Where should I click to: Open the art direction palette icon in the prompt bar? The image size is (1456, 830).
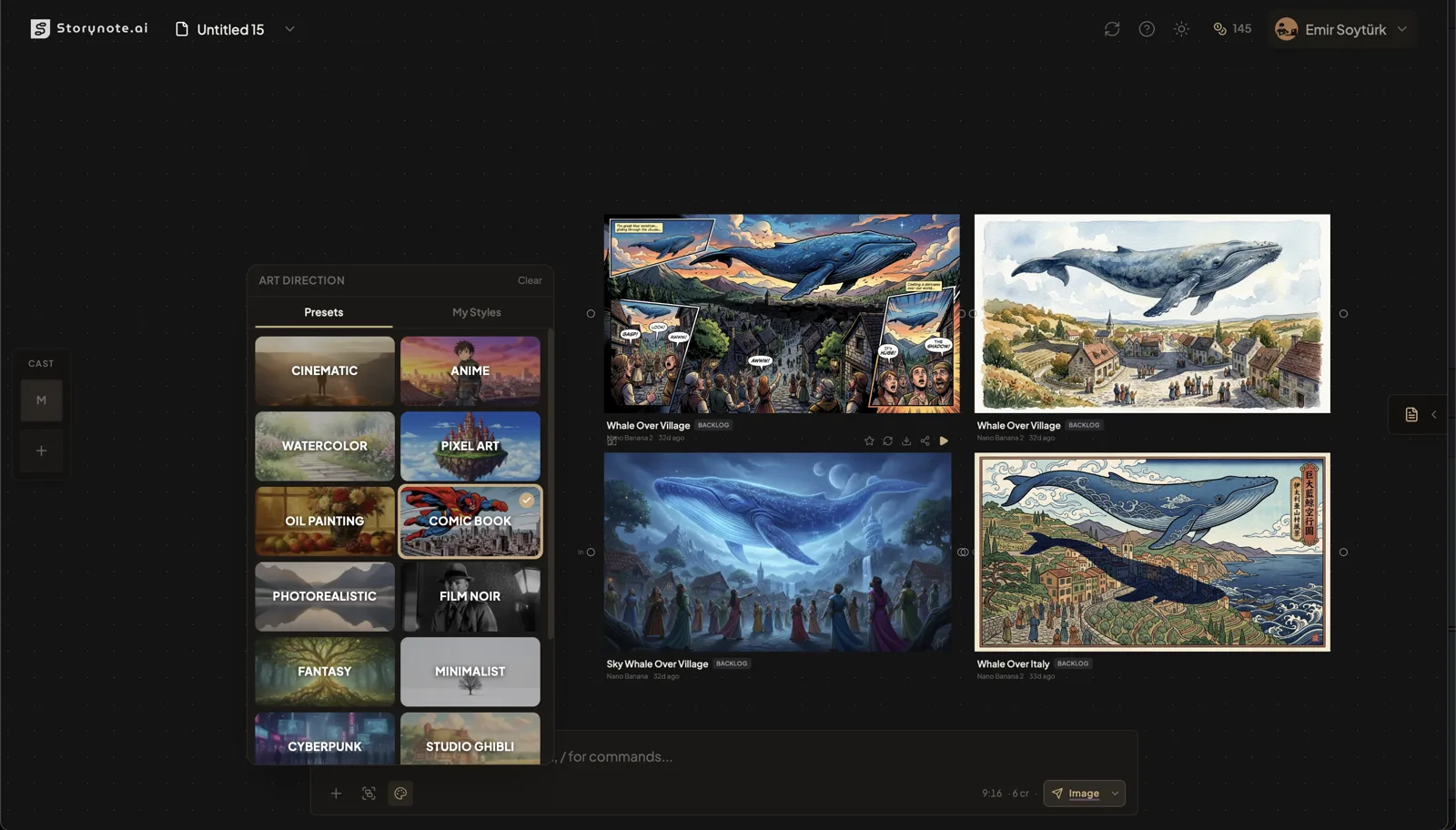pyautogui.click(x=400, y=793)
